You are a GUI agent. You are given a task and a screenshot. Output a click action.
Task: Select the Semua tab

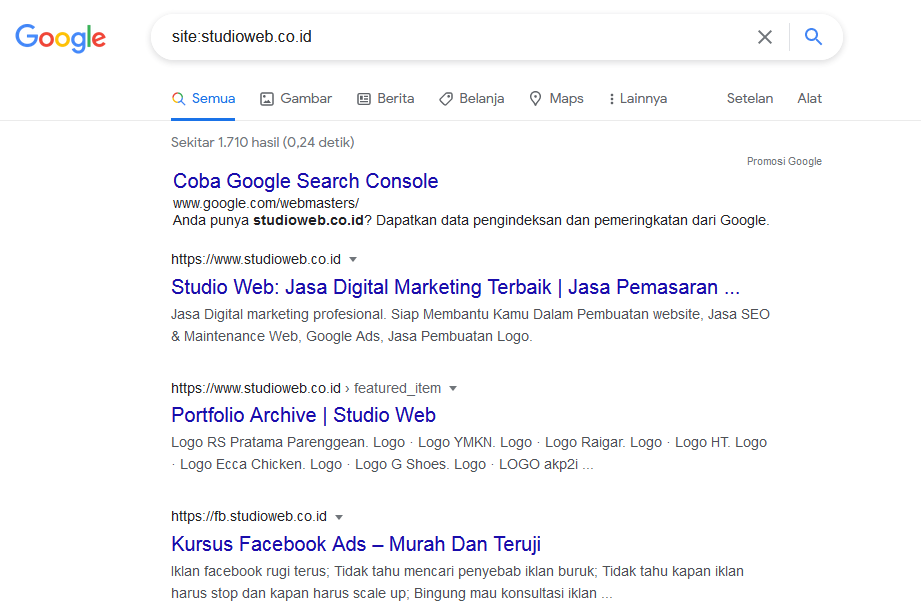(203, 99)
